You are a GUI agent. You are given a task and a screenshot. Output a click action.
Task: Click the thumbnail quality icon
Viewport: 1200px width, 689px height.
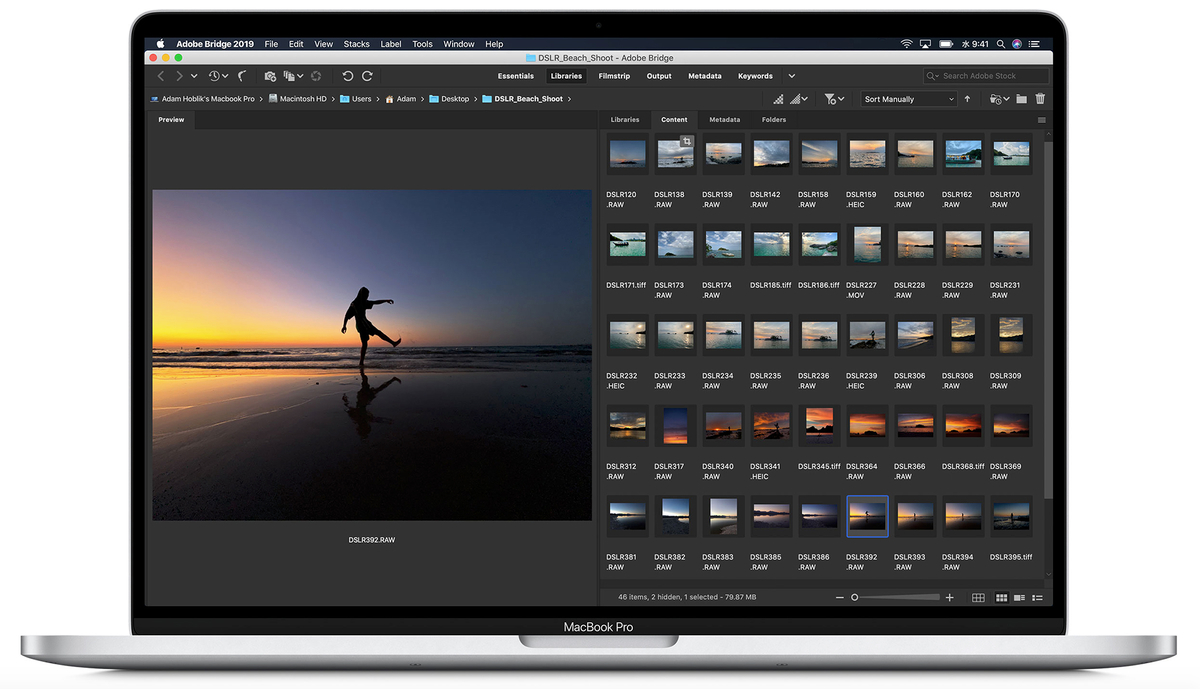pos(778,99)
